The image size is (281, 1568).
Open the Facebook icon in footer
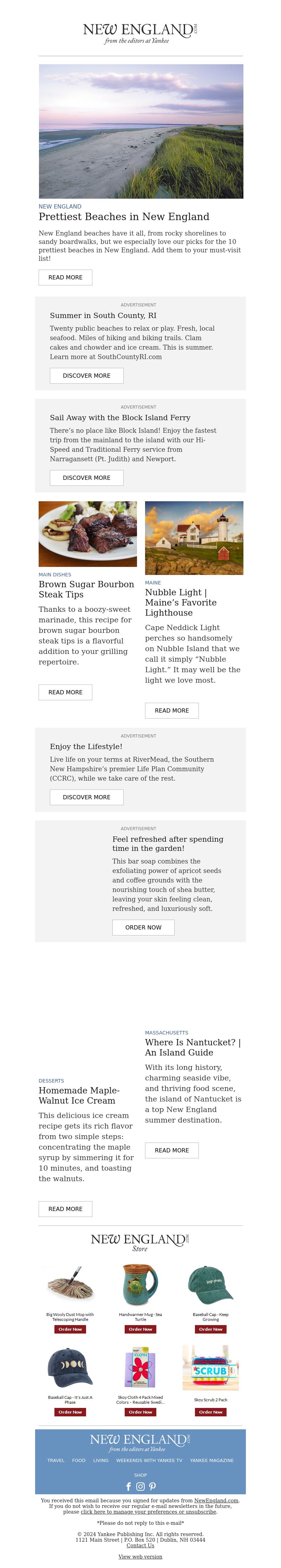click(129, 1487)
